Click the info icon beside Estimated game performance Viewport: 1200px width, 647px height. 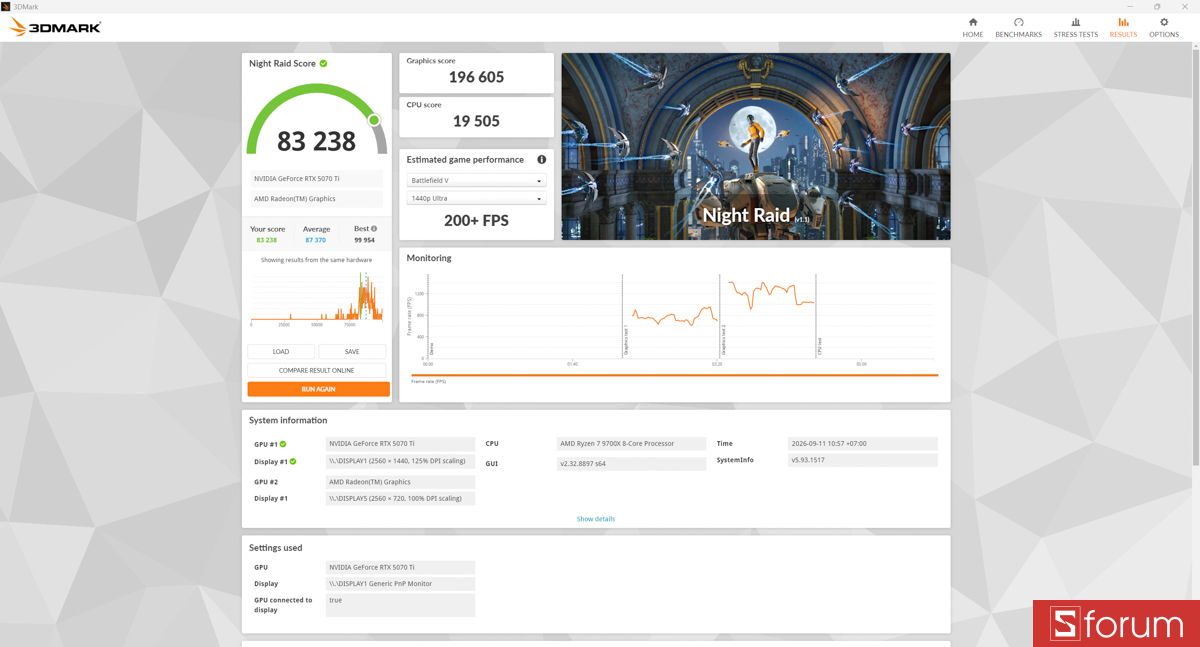click(541, 159)
